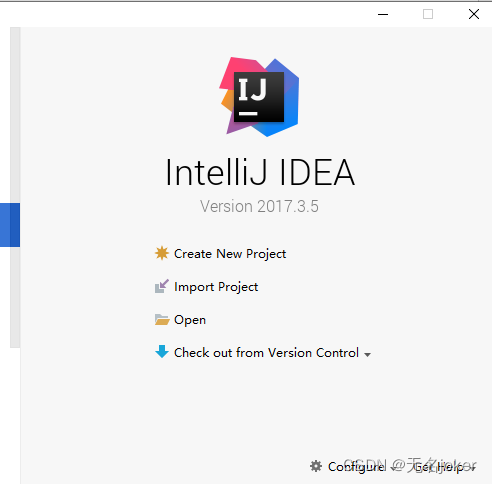
Task: Open Check out from Version Control
Action: tap(266, 353)
